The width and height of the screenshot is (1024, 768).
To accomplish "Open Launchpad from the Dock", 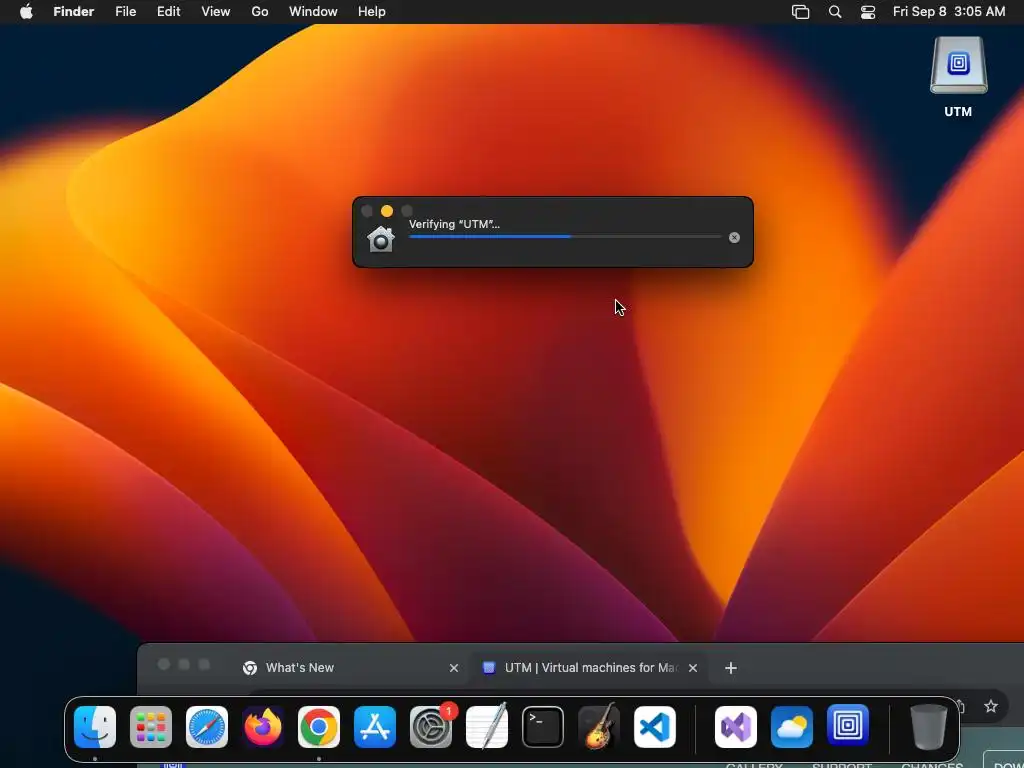I will (151, 726).
